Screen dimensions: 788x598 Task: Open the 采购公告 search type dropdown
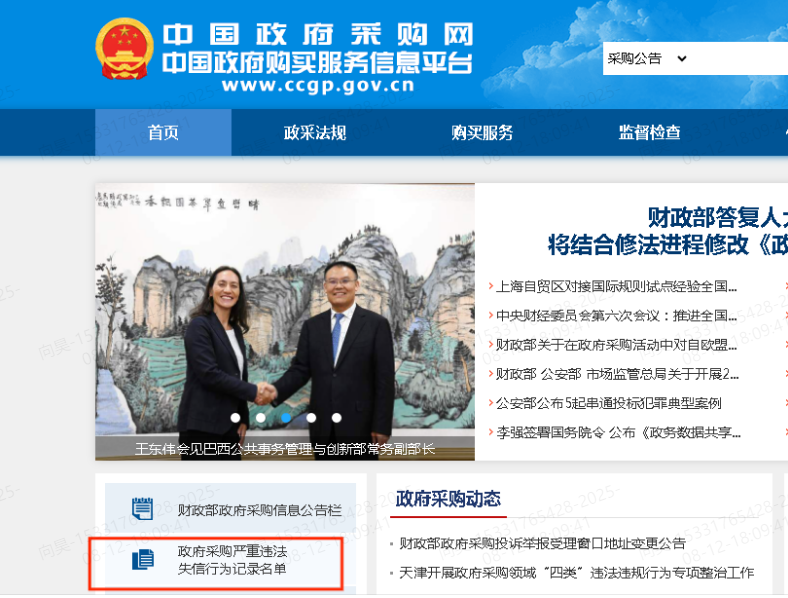(x=647, y=59)
